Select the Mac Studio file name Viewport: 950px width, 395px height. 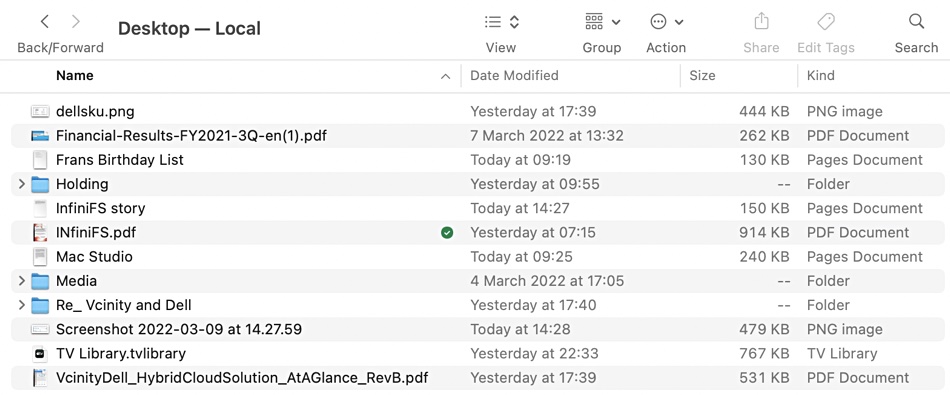click(94, 257)
